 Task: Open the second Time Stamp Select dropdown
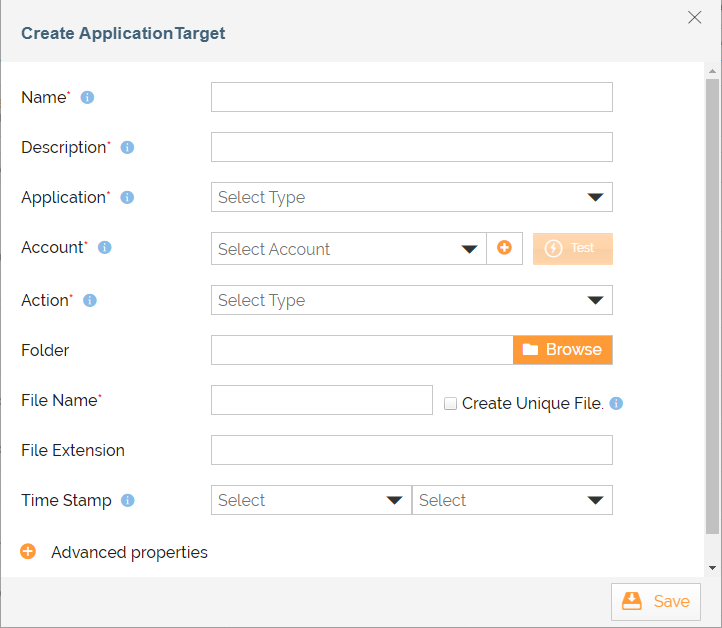pos(512,500)
